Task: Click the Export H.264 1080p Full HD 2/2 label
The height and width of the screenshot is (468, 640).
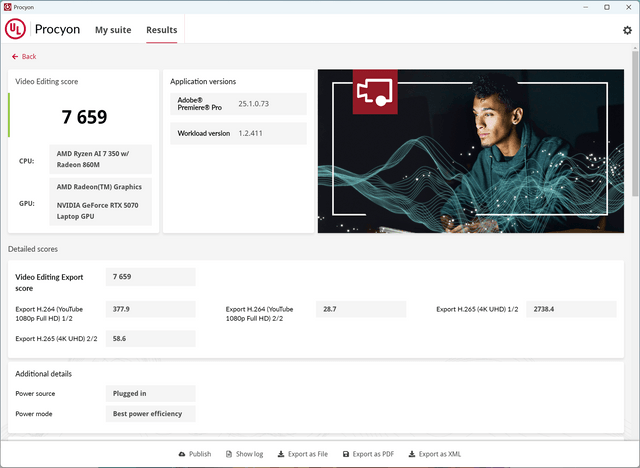Action: tap(260, 314)
